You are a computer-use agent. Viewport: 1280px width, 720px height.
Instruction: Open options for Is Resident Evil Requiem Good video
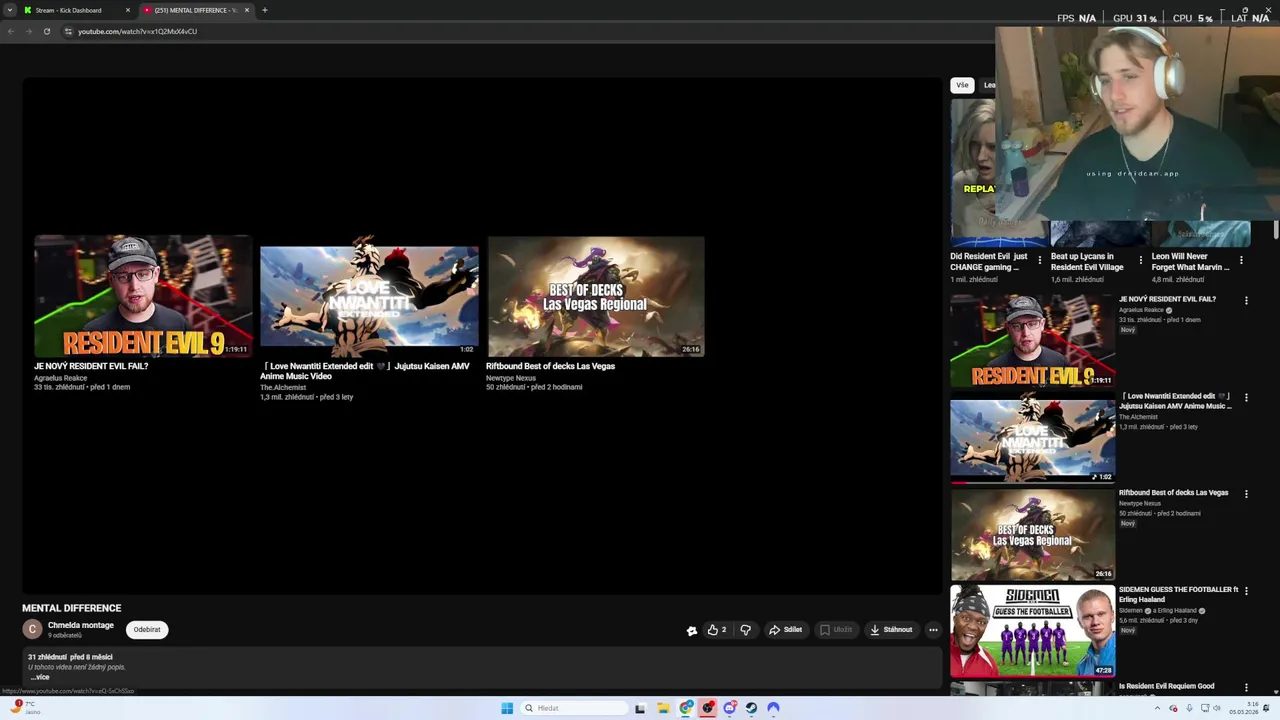tap(1246, 687)
